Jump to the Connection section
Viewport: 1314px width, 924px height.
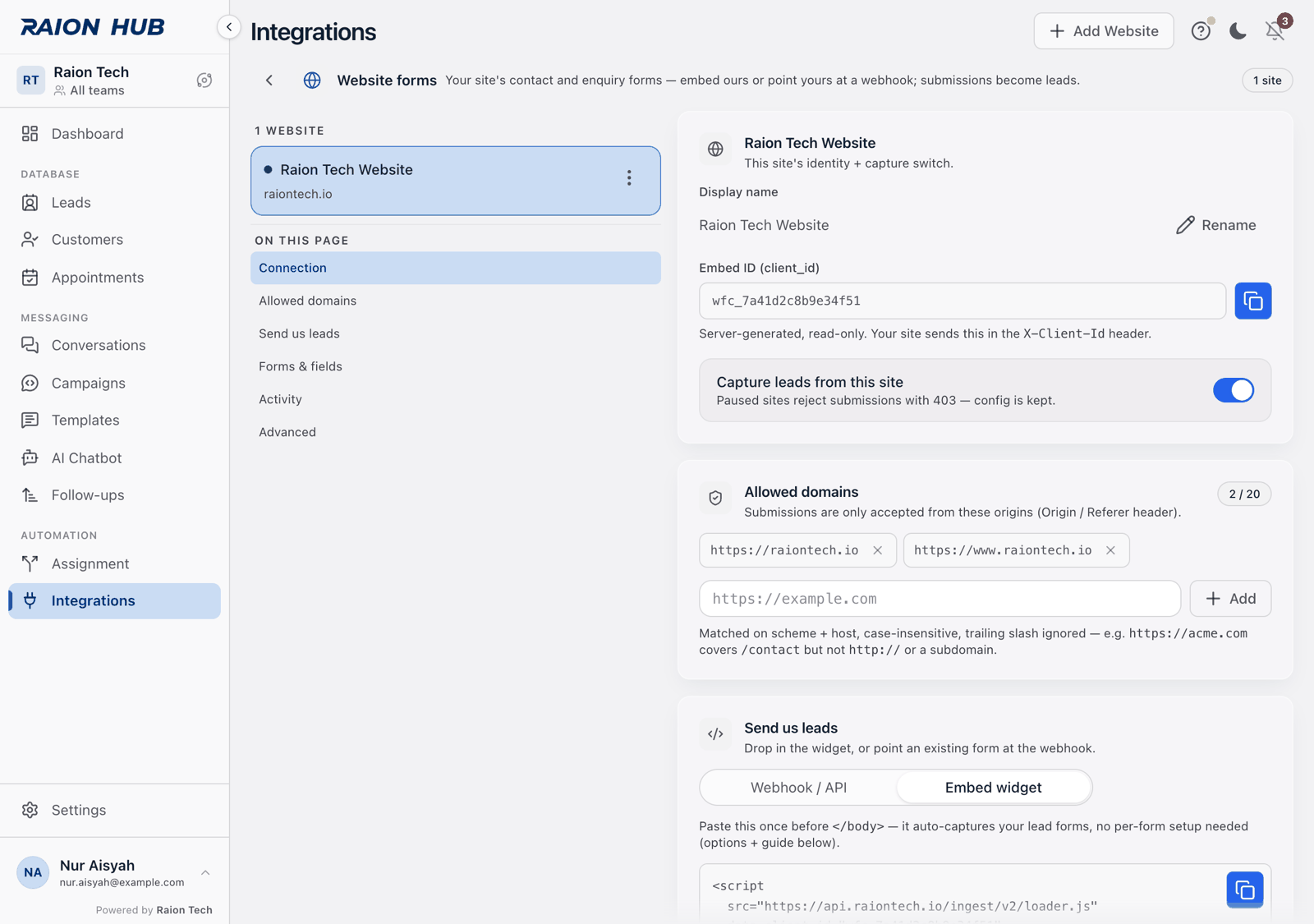point(455,268)
